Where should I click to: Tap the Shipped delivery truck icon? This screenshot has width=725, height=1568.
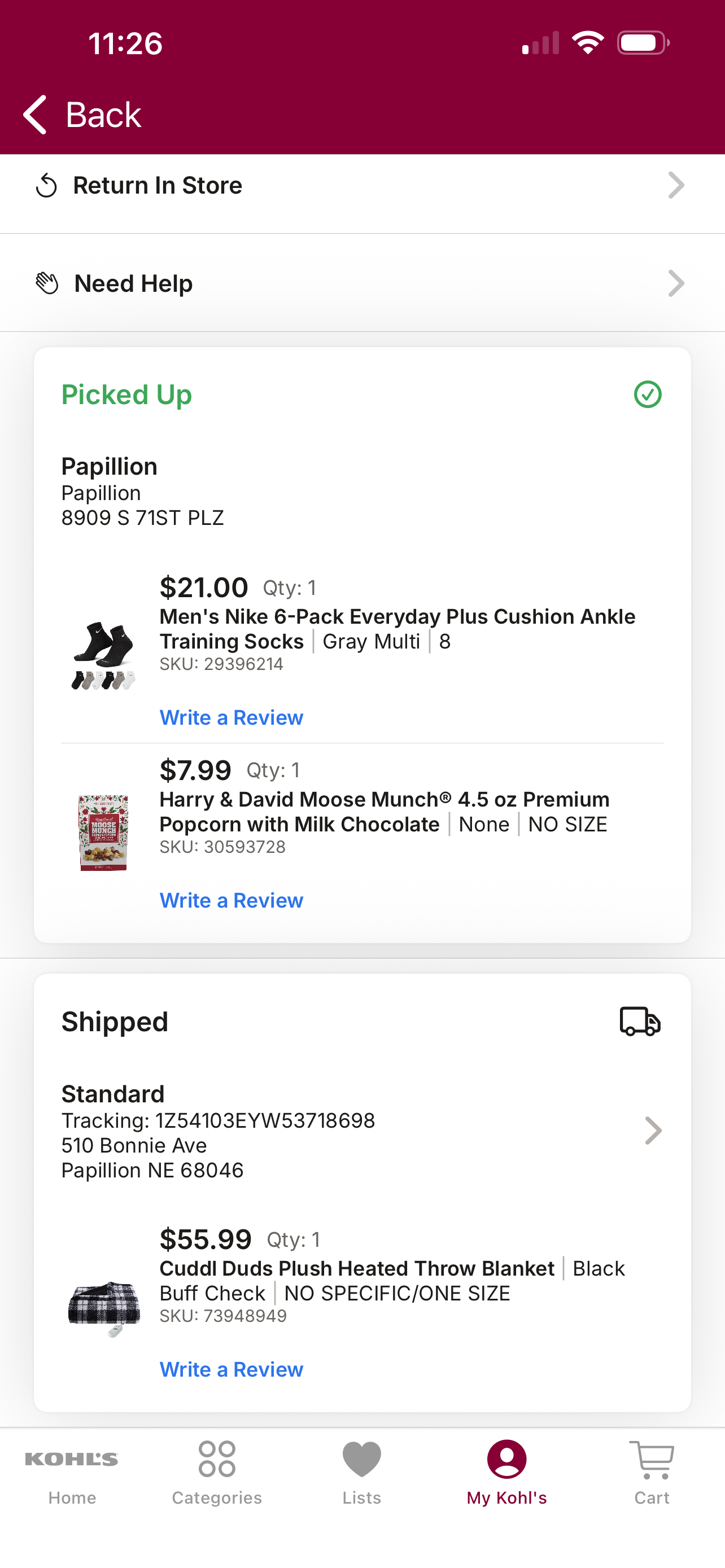[640, 1021]
